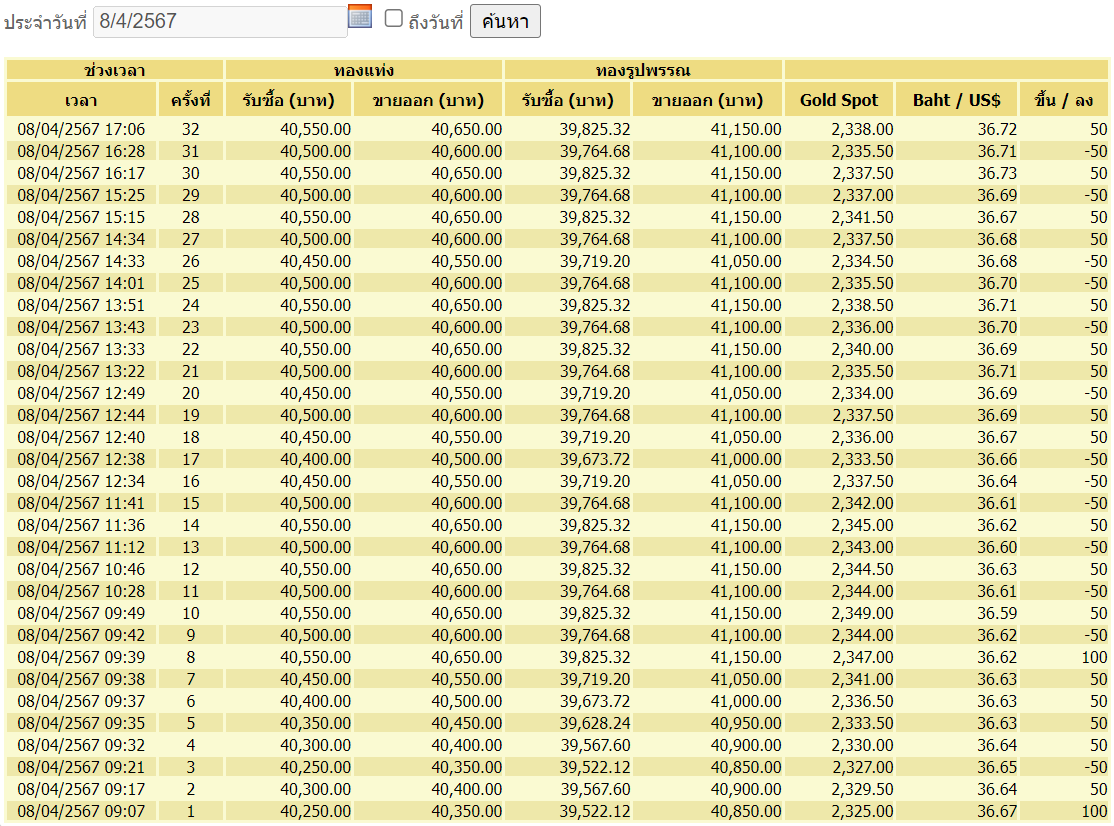Click the ครั้งที่ column header
The image size is (1114, 826).
pos(190,100)
